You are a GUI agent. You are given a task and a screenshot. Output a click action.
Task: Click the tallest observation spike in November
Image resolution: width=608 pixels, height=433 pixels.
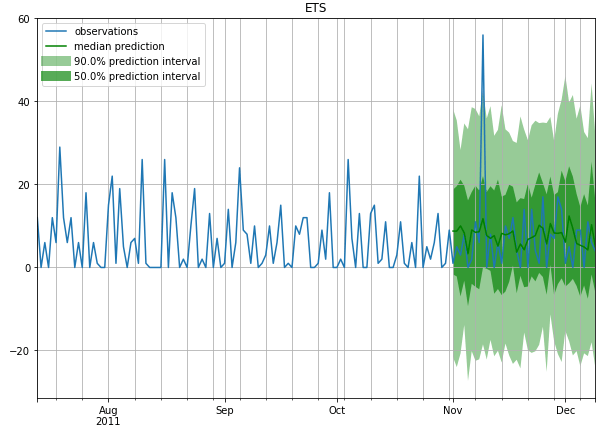pos(482,36)
